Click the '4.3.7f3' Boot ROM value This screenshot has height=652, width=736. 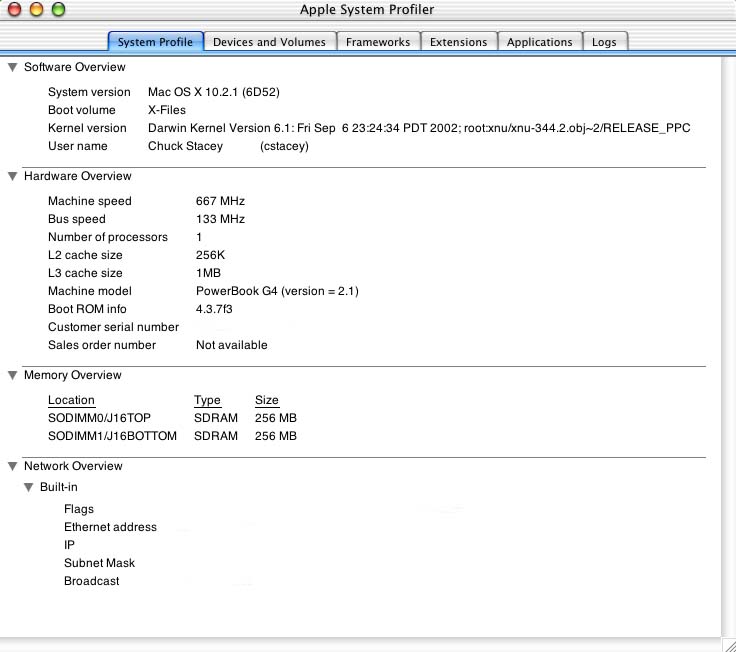pos(214,309)
